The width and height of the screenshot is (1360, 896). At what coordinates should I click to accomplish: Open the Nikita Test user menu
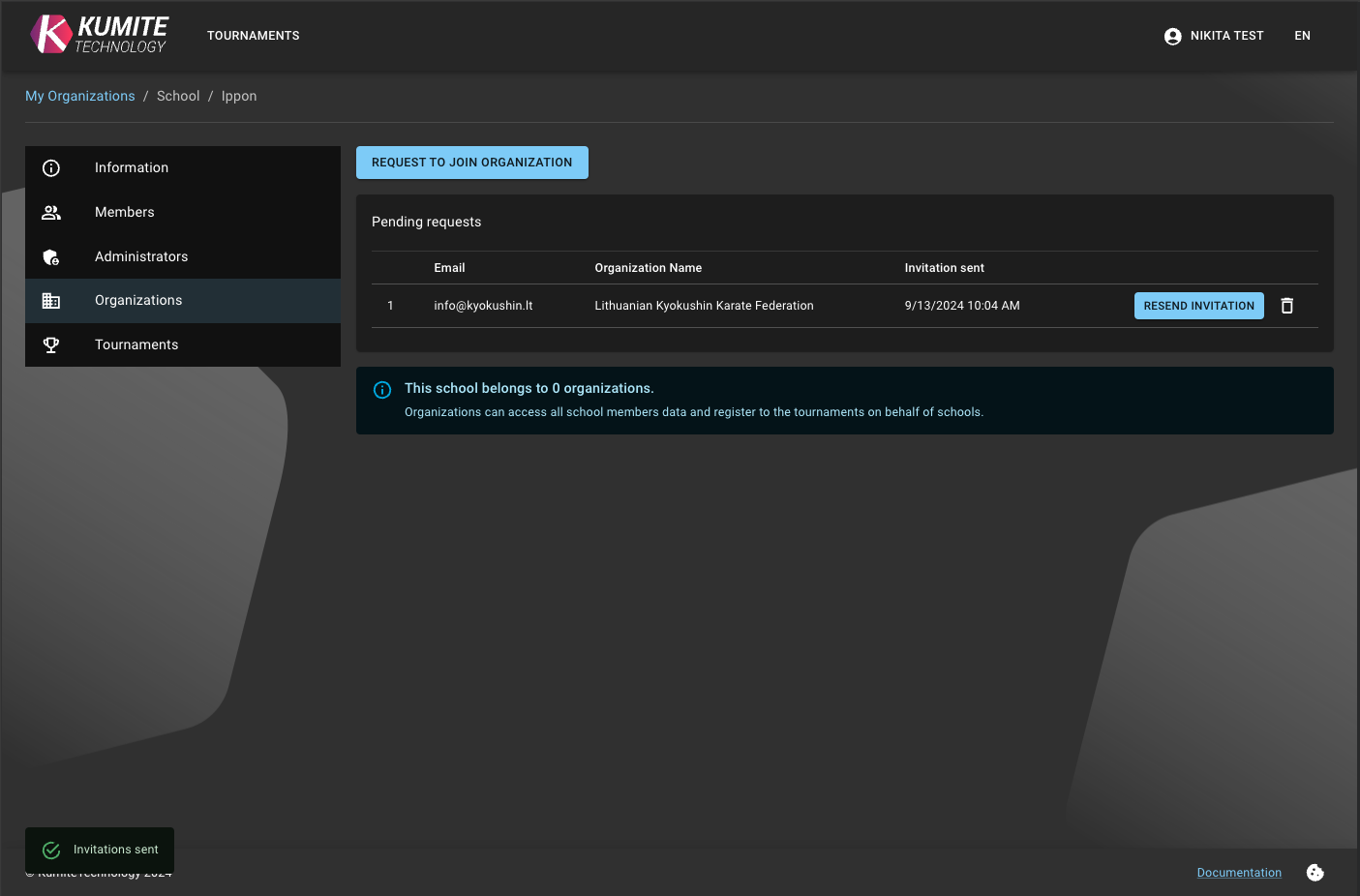[1225, 36]
